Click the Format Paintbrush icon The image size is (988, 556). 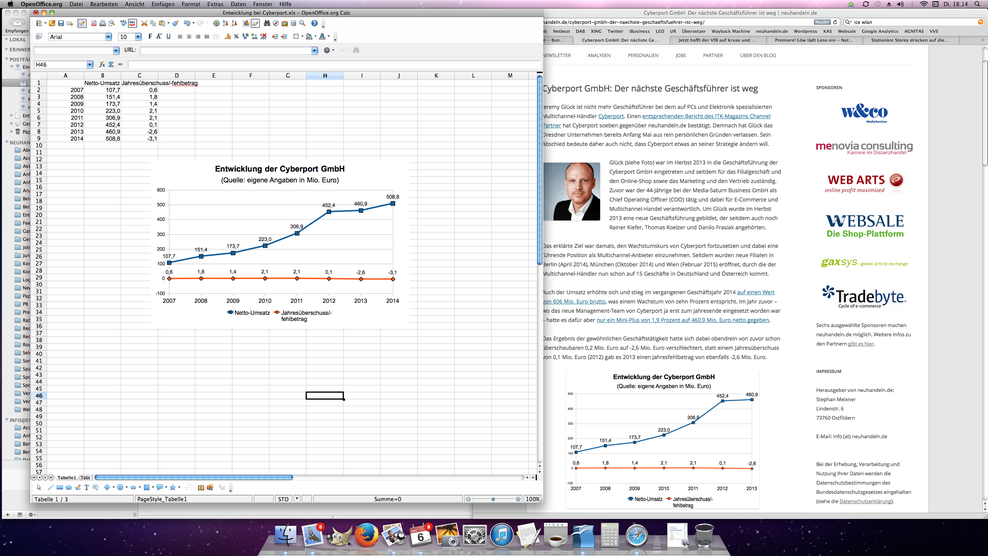click(x=175, y=23)
